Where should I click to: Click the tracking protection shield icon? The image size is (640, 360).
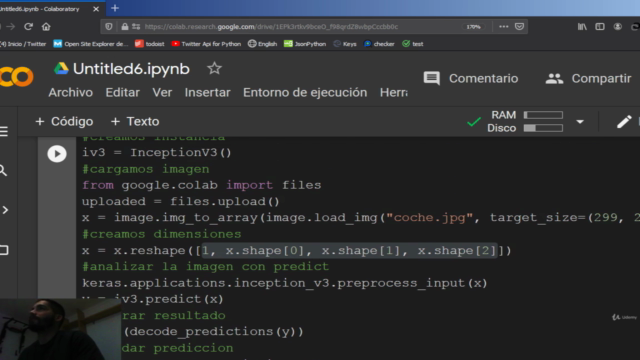pos(109,27)
